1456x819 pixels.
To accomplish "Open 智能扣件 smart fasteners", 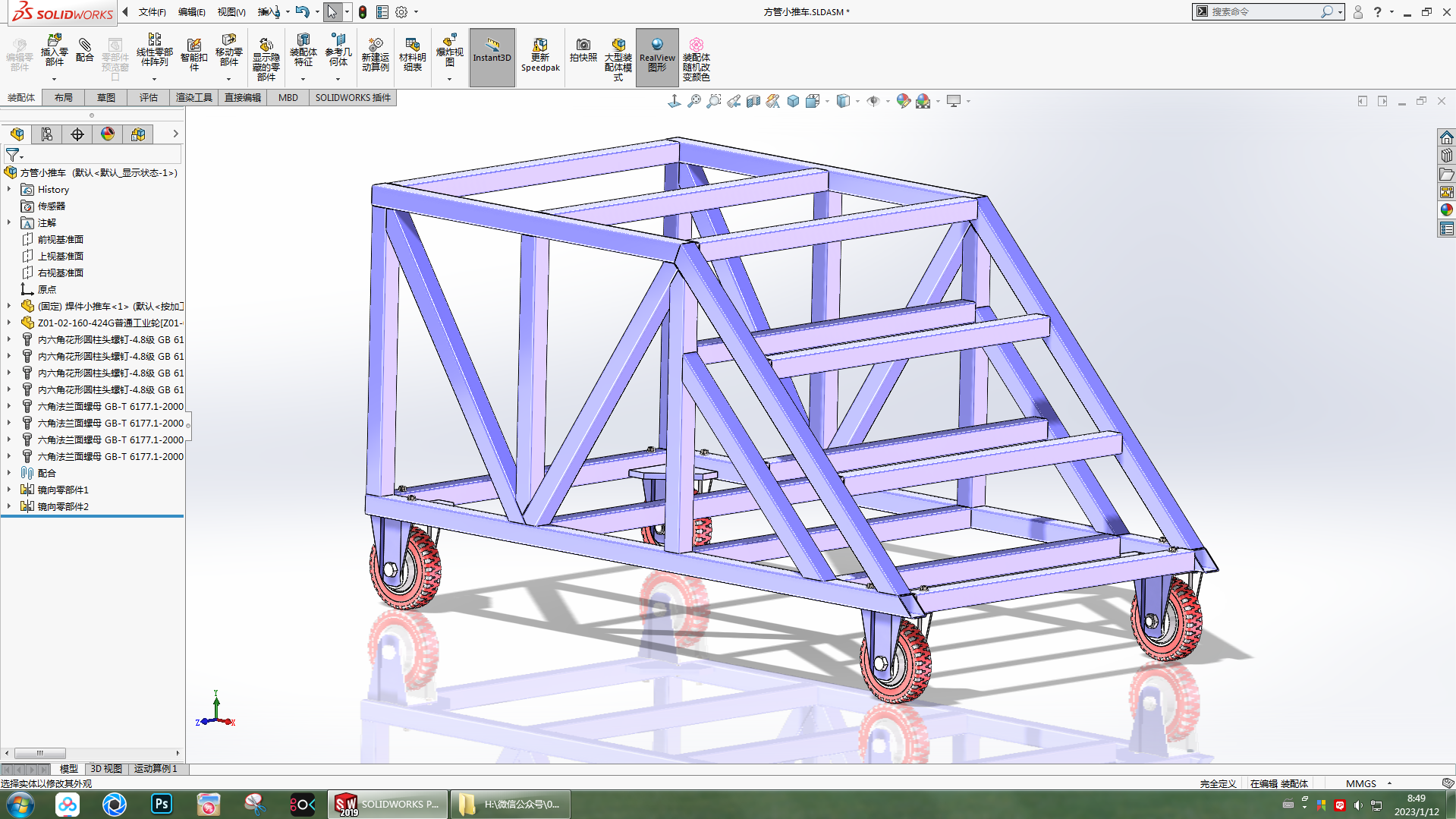I will [193, 55].
